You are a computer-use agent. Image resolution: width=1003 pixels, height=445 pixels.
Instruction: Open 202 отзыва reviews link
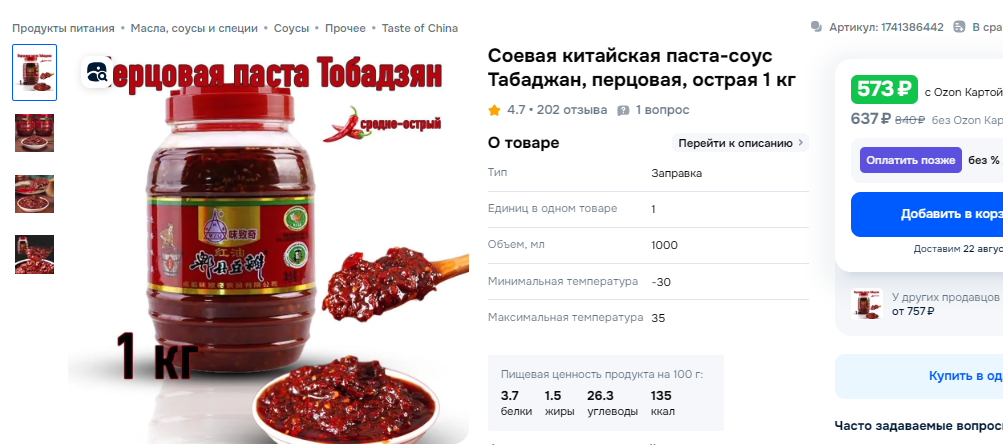[x=572, y=110]
